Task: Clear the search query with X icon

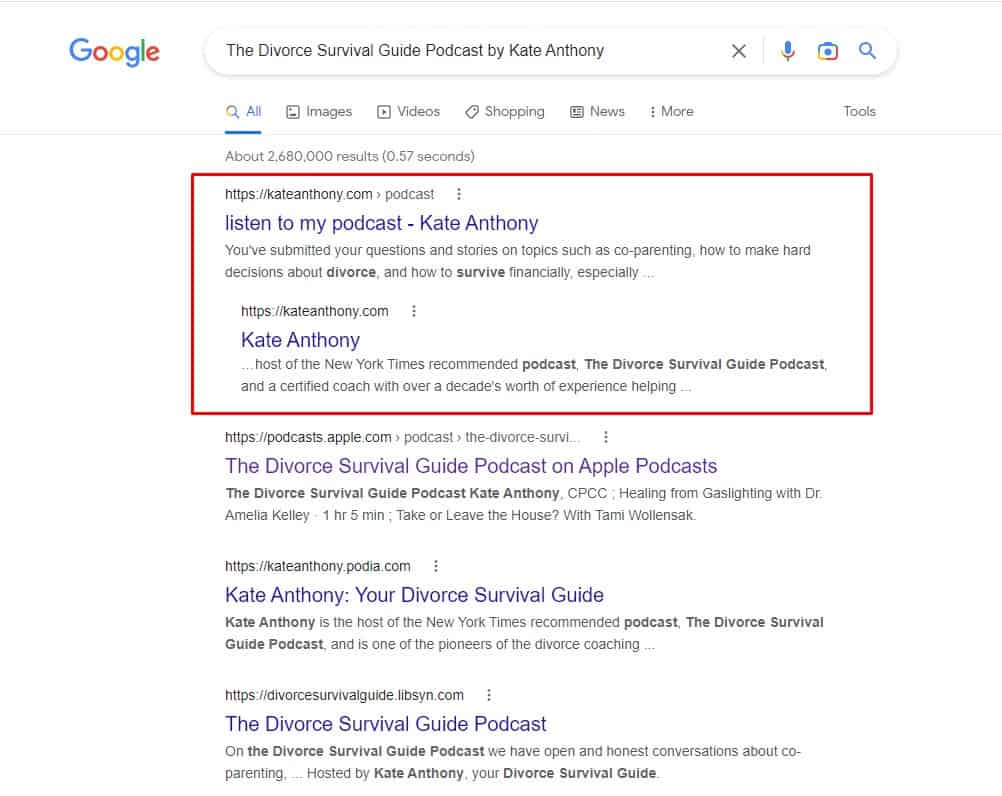Action: pos(739,51)
